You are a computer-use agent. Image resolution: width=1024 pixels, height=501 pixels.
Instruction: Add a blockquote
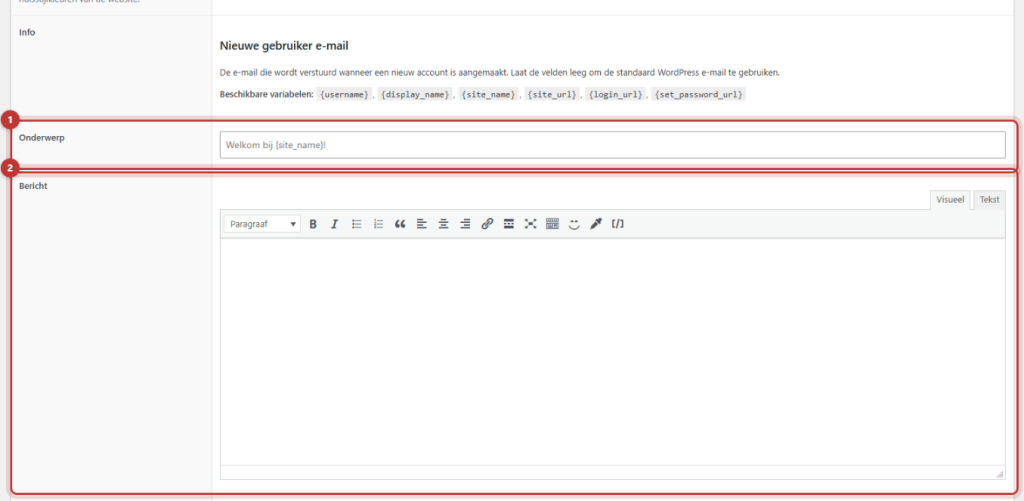pos(400,224)
